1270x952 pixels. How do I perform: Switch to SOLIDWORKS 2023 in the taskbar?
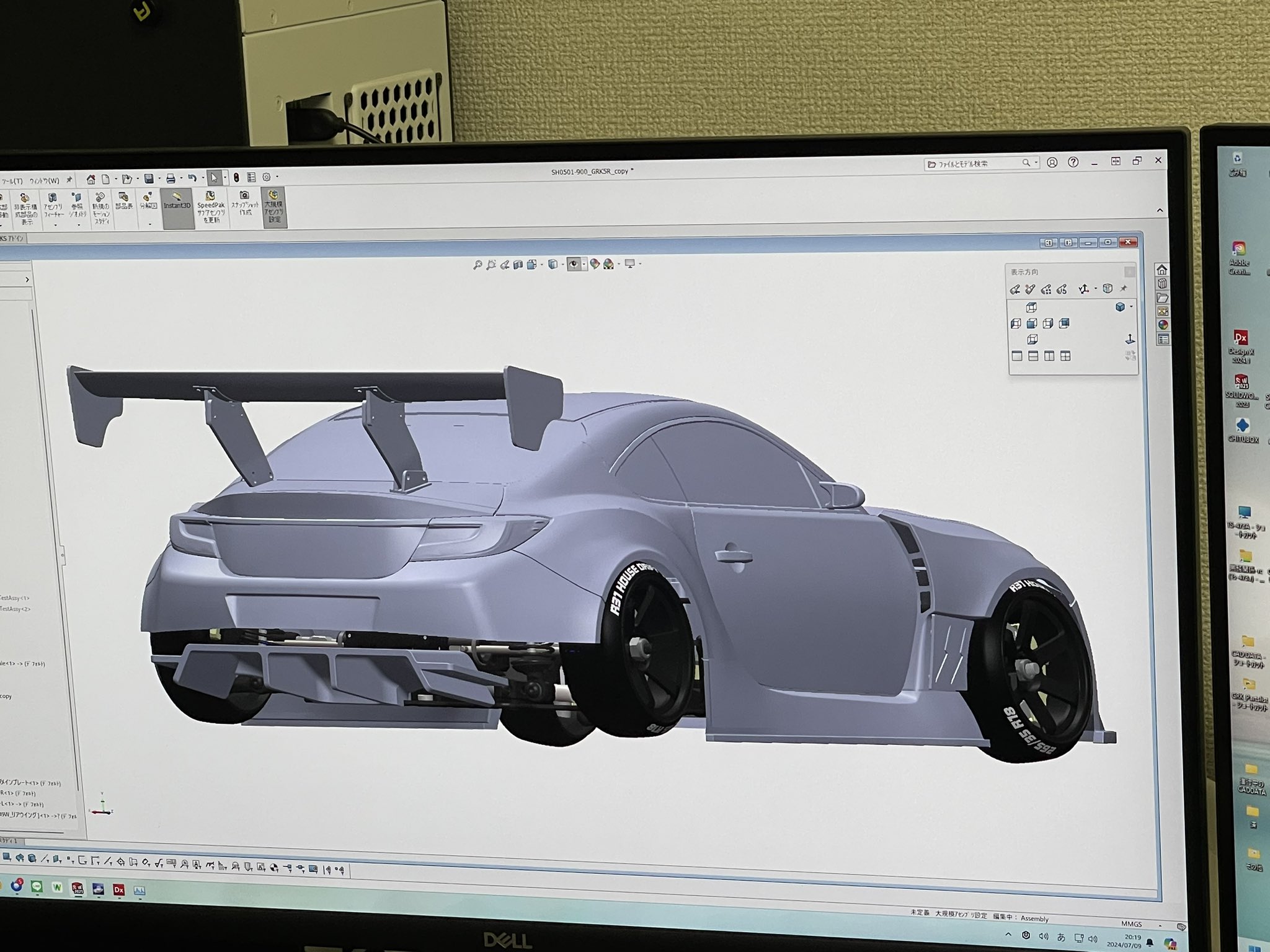click(77, 888)
